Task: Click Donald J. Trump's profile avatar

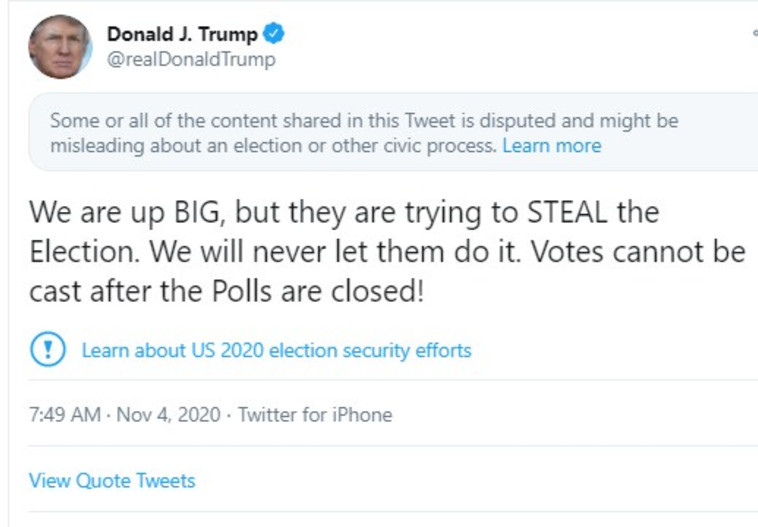Action: click(x=60, y=46)
